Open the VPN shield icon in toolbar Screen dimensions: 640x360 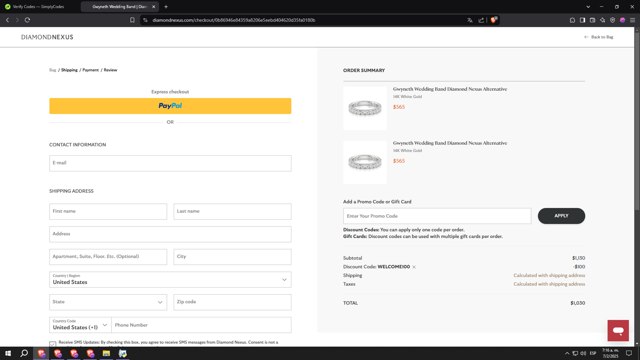click(x=612, y=20)
